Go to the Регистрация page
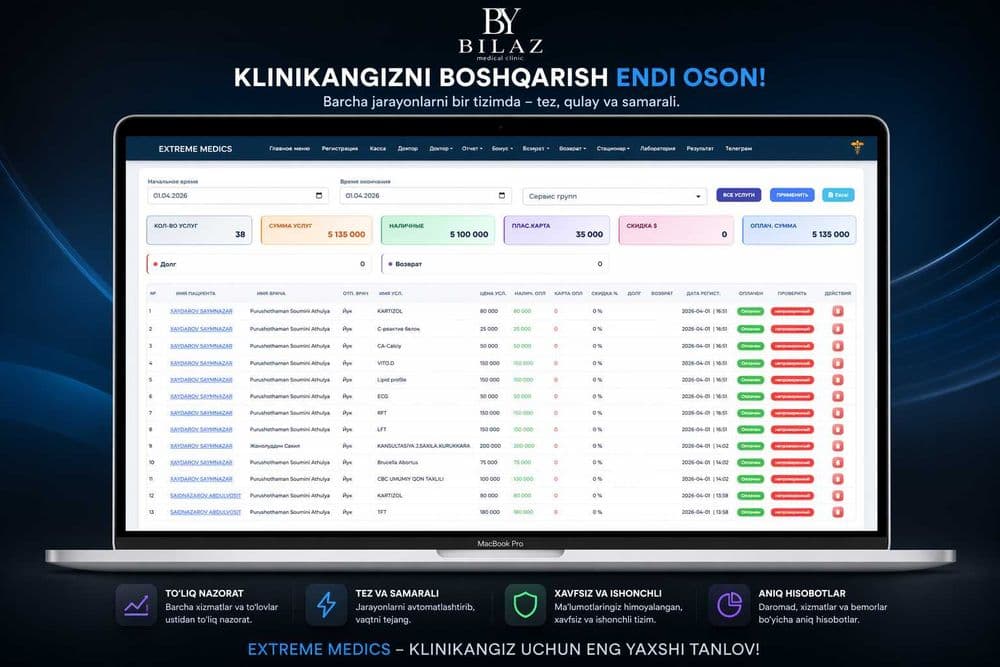Viewport: 1000px width, 667px height. (340, 149)
